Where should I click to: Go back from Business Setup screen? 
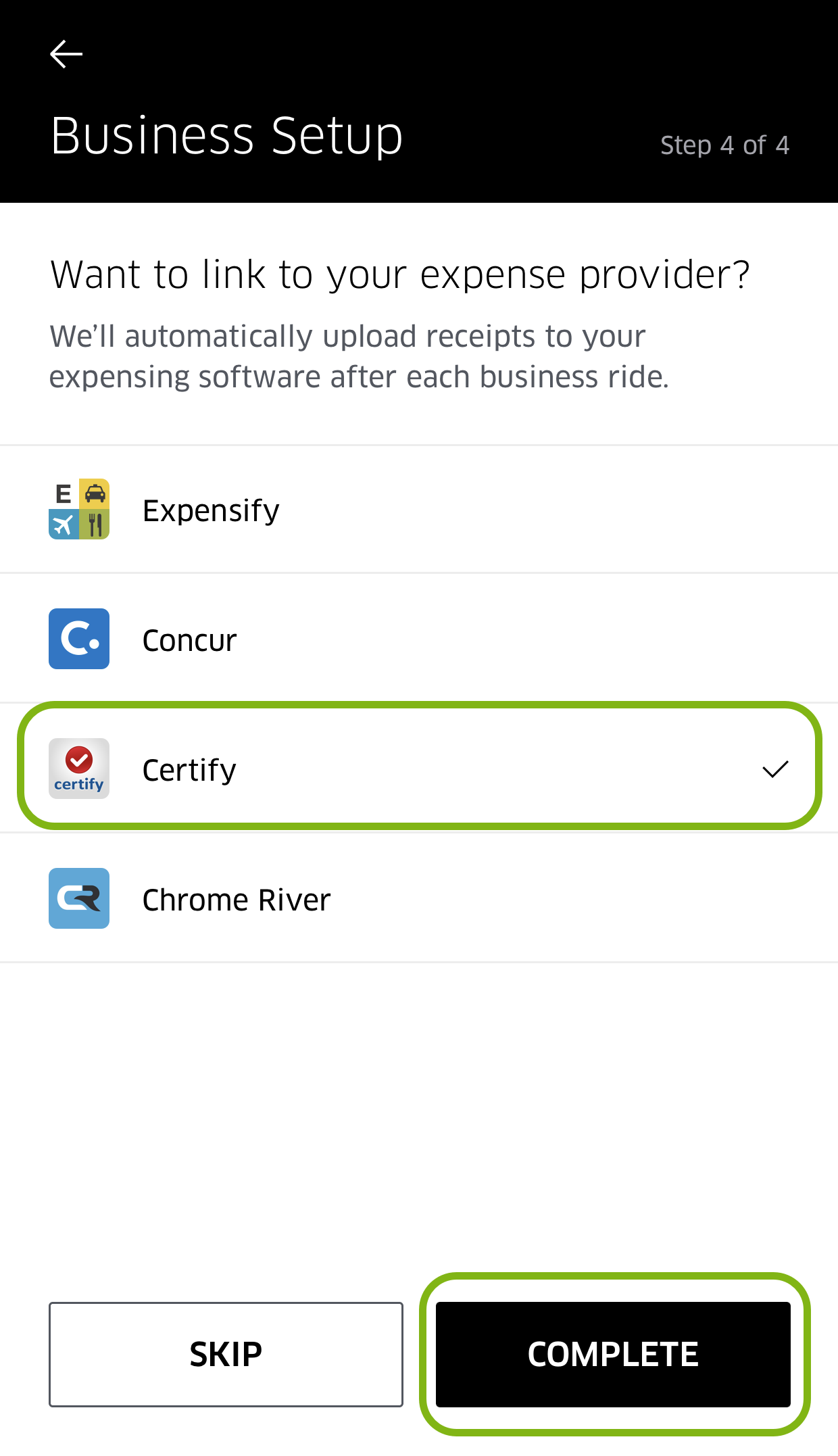66,53
